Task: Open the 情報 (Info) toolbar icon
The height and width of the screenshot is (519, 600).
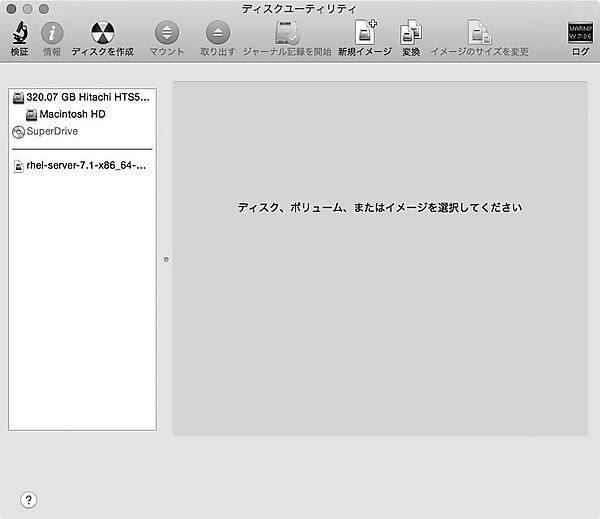Action: (51, 33)
